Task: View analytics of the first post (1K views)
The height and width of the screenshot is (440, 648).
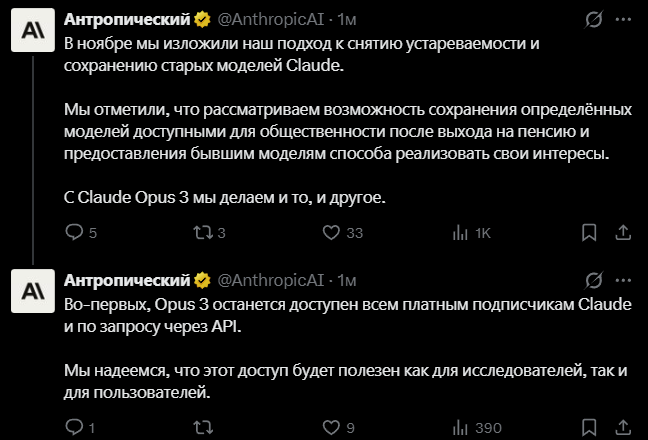Action: (x=461, y=233)
